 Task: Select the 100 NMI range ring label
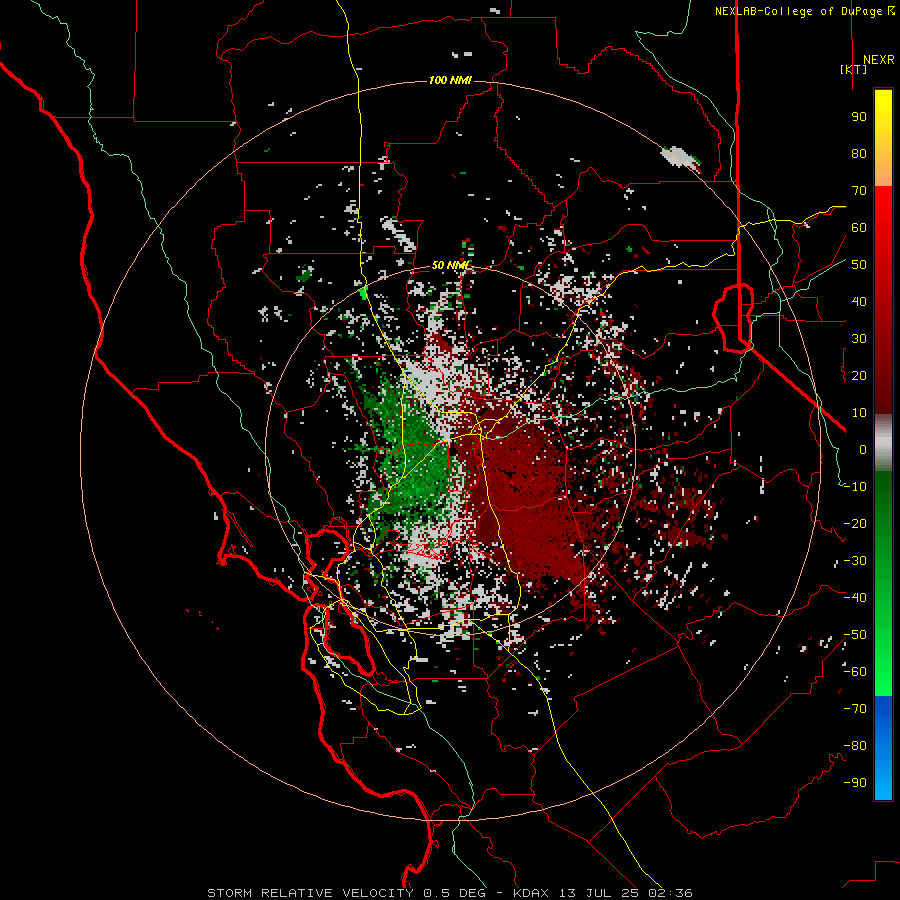(450, 80)
